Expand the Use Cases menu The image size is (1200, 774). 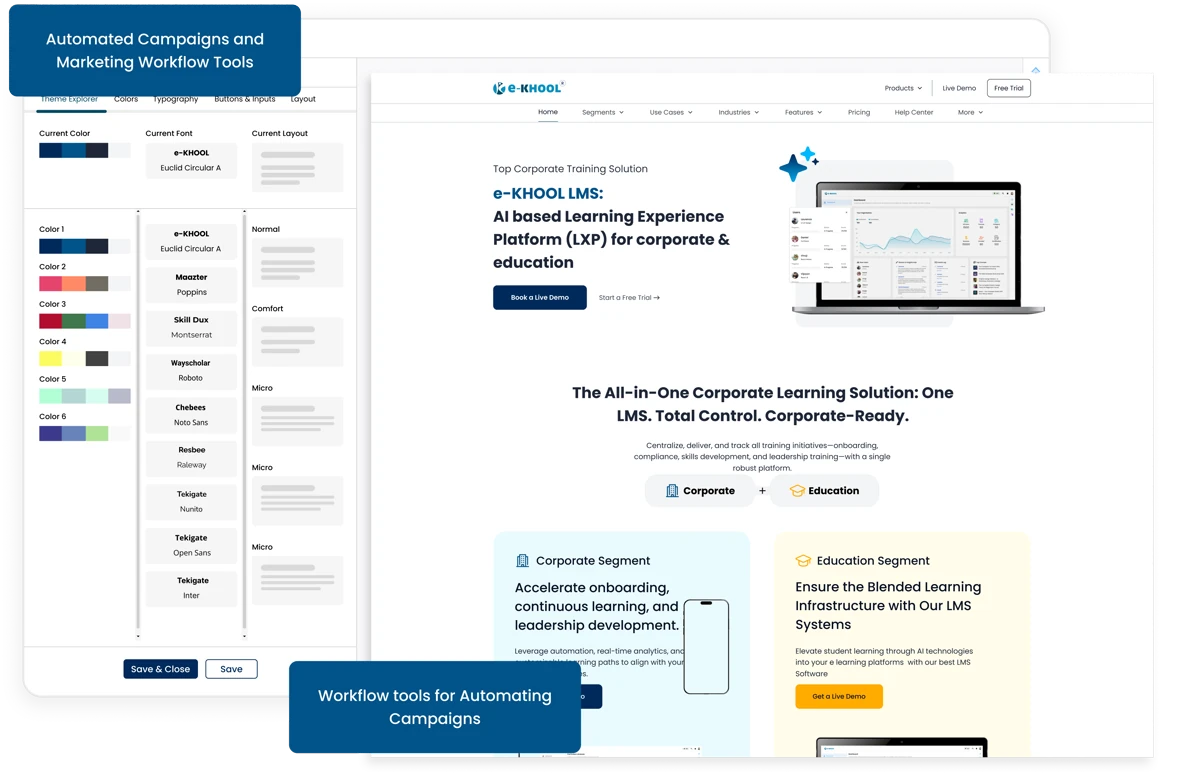(671, 113)
